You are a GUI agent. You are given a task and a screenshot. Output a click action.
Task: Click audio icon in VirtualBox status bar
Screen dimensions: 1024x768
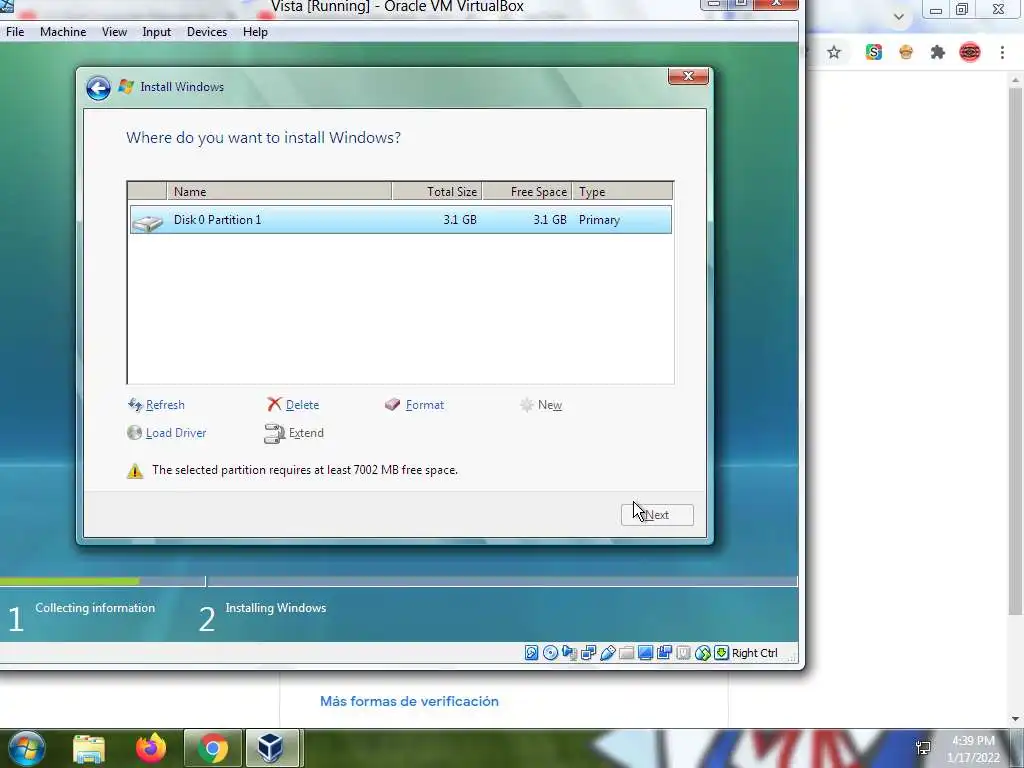(x=569, y=653)
